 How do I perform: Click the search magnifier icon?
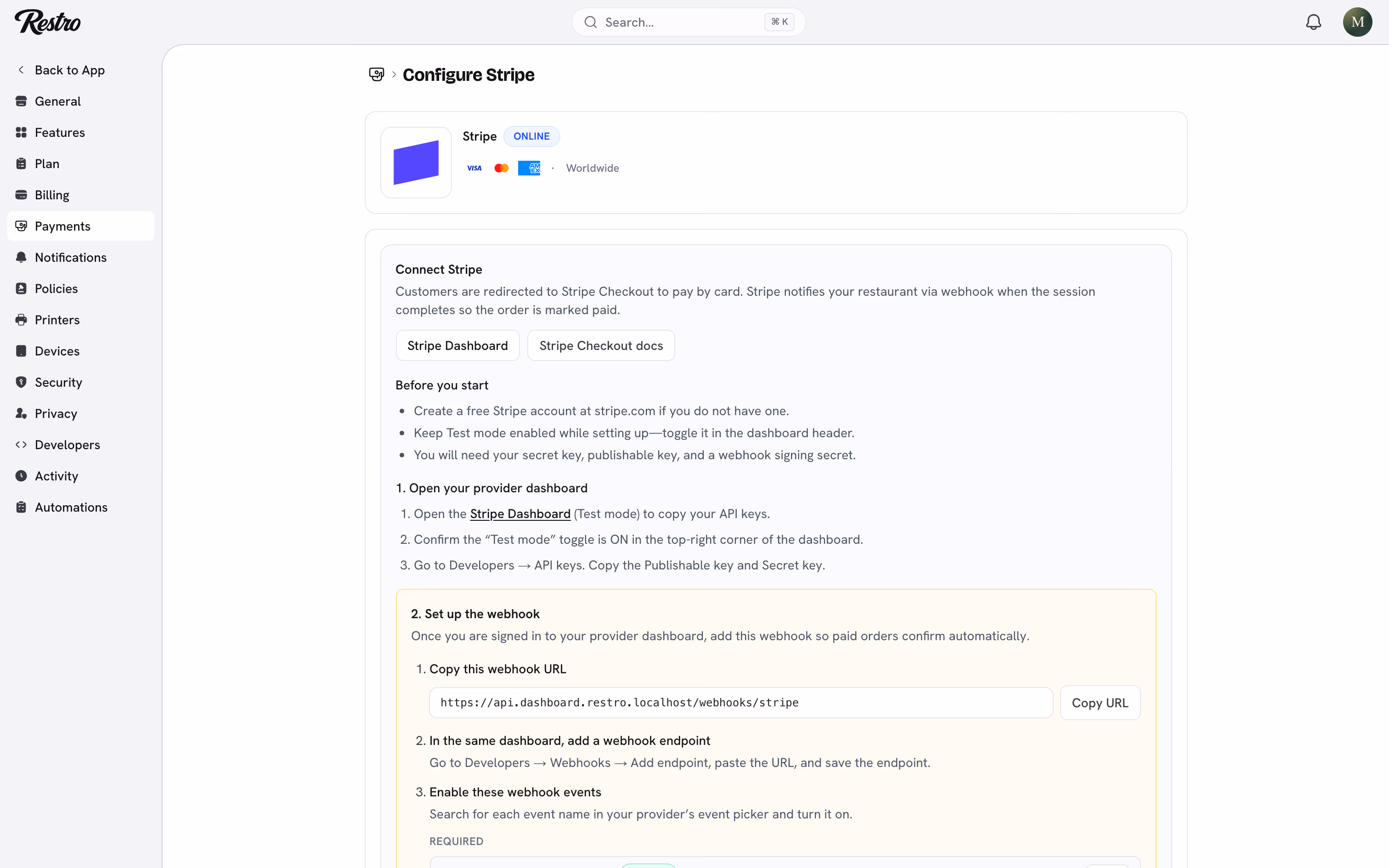(x=591, y=22)
